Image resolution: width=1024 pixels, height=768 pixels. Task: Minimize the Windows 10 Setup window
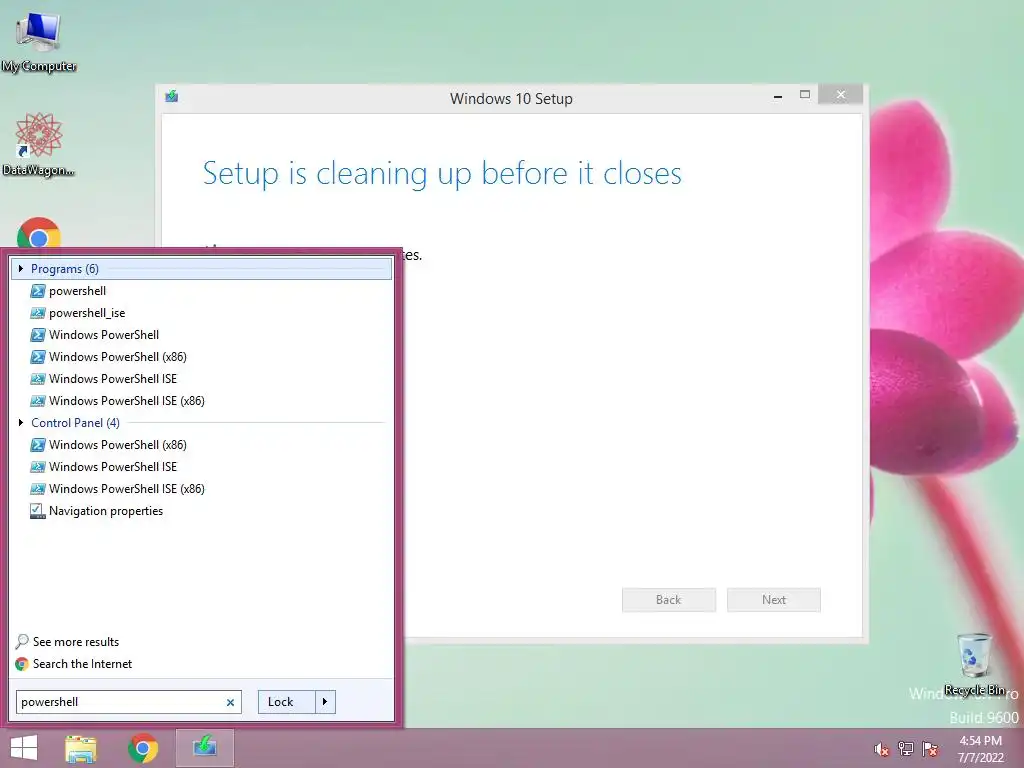(778, 95)
